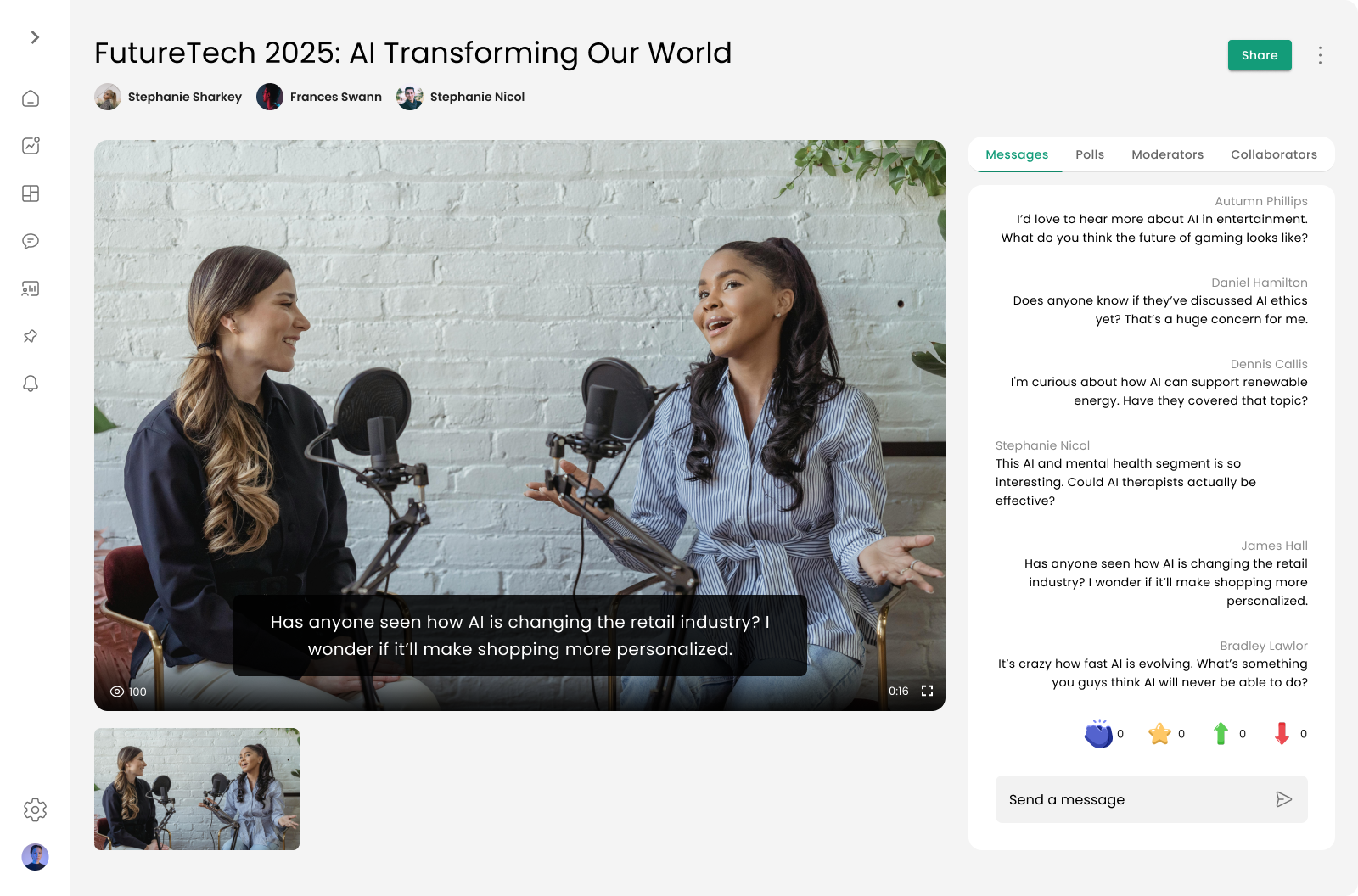
Task: Click the FutureTech 2025 page title
Action: coord(412,53)
